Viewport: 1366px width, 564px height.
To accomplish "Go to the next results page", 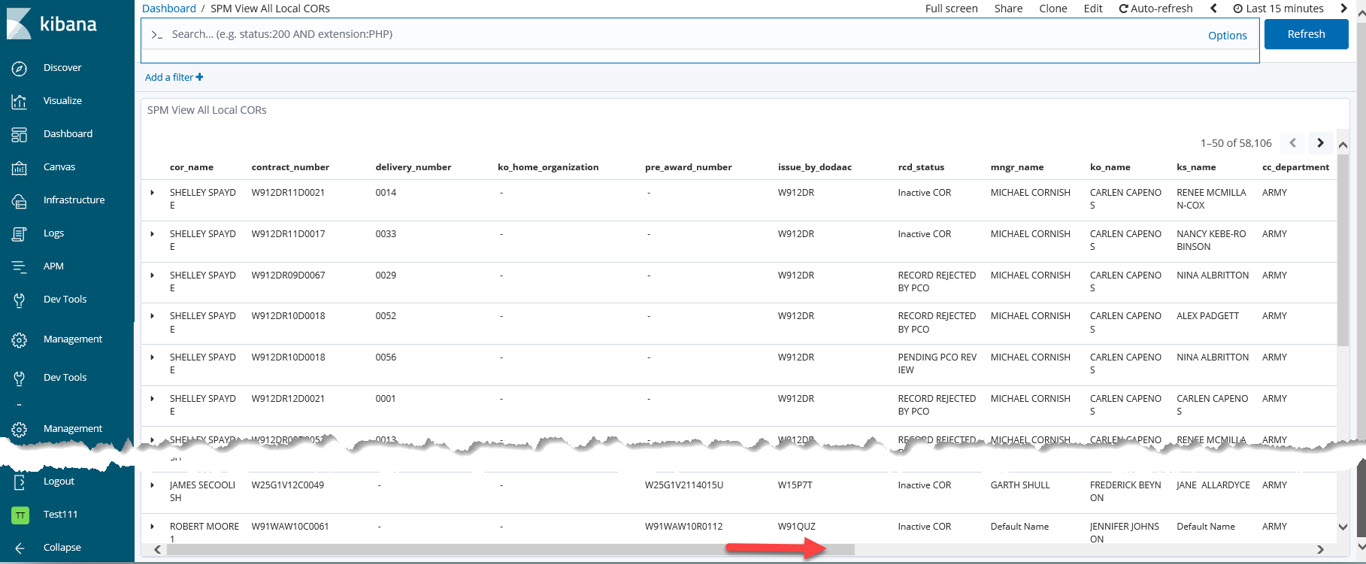I will coord(1320,143).
